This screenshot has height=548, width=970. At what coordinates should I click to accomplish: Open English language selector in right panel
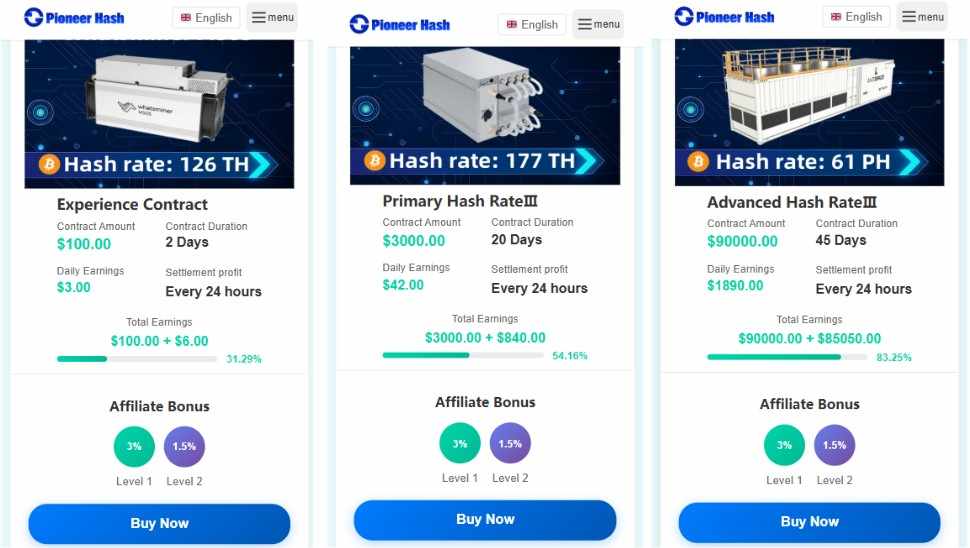(856, 17)
